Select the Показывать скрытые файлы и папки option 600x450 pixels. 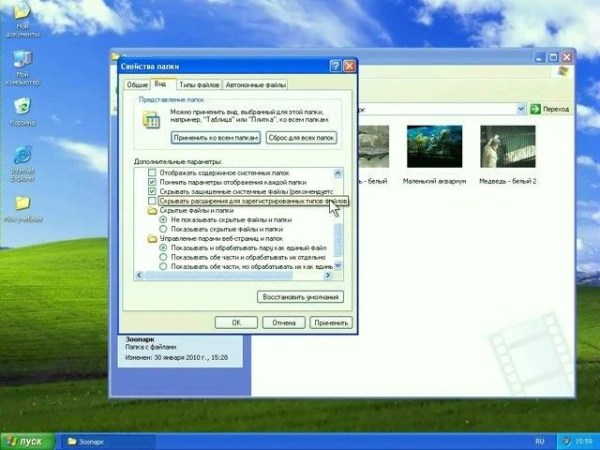(164, 230)
